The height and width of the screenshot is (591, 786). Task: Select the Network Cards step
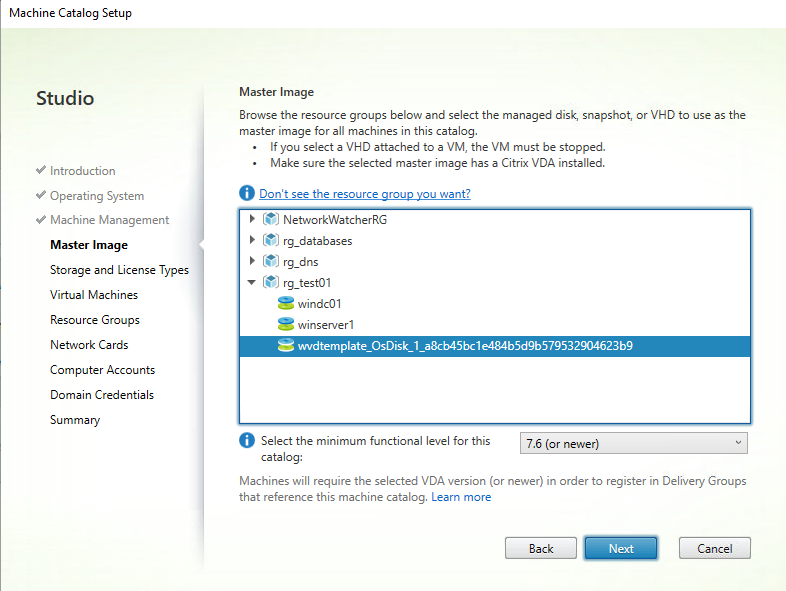pos(89,345)
